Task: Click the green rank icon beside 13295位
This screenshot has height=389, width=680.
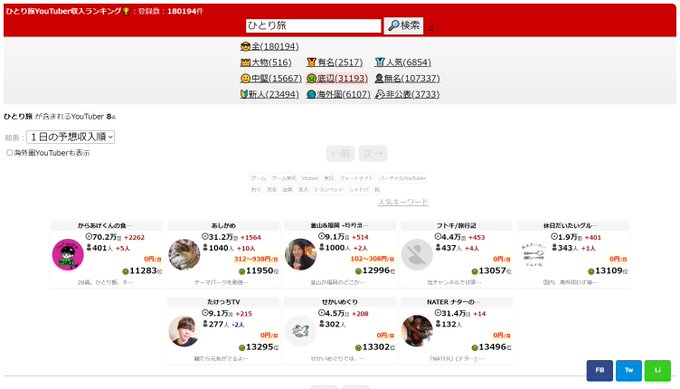Action: 242,348
